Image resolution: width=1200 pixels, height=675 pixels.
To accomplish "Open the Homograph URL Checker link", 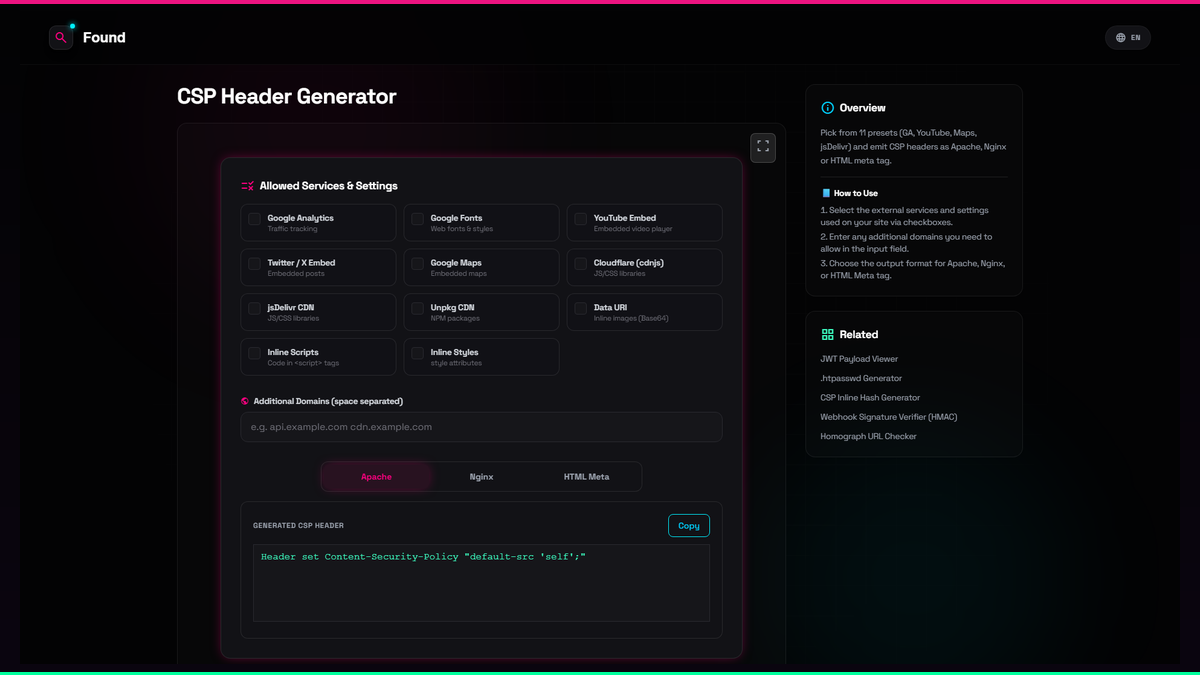I will pos(868,436).
